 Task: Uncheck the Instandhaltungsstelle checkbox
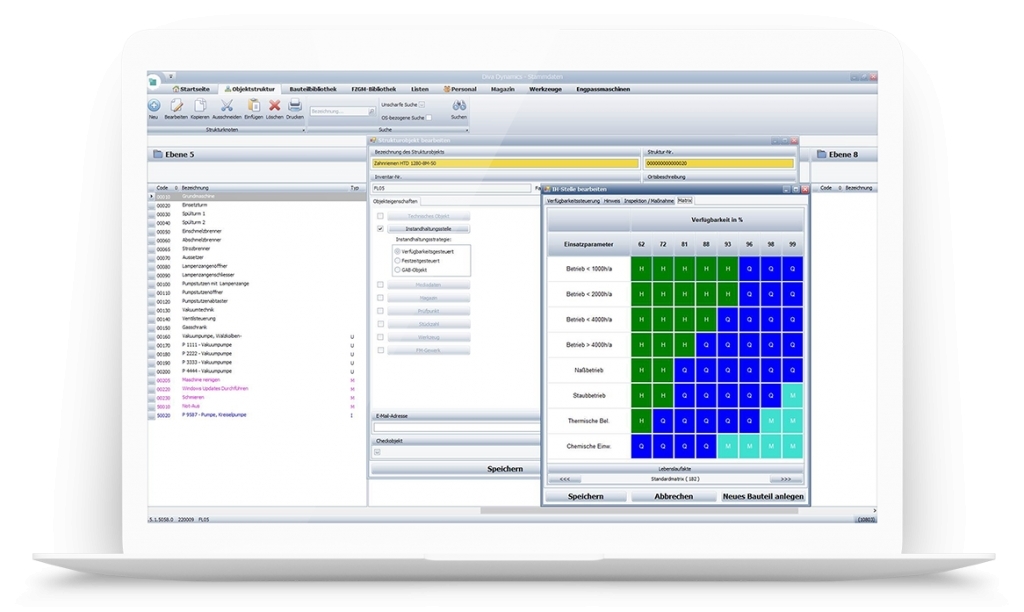(x=380, y=229)
